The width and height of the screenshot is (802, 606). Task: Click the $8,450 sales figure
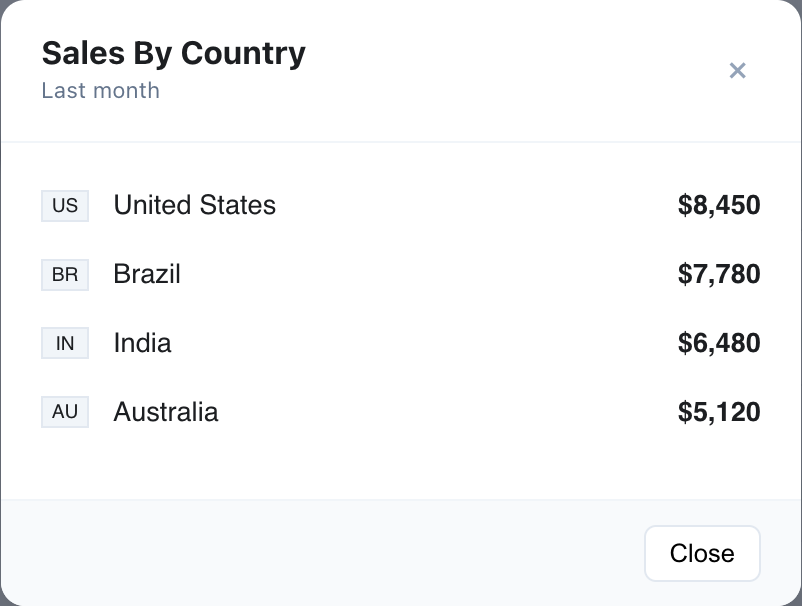pos(720,206)
